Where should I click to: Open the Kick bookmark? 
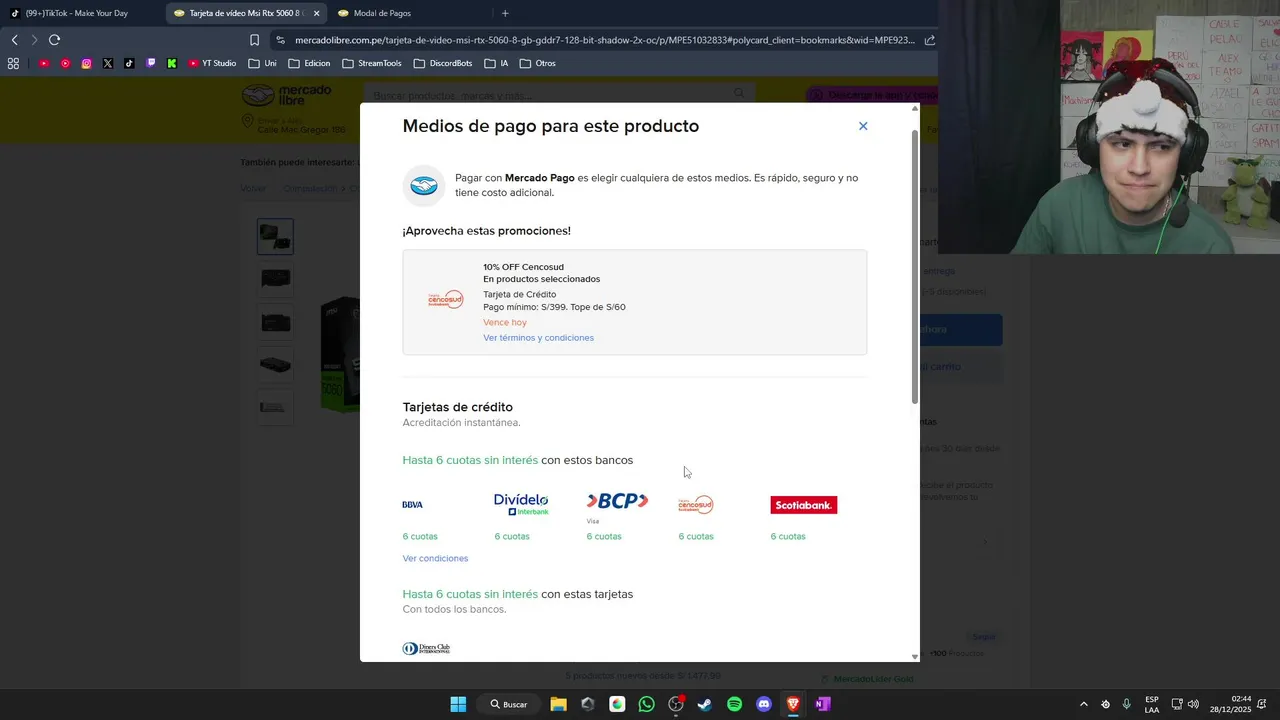pos(172,63)
